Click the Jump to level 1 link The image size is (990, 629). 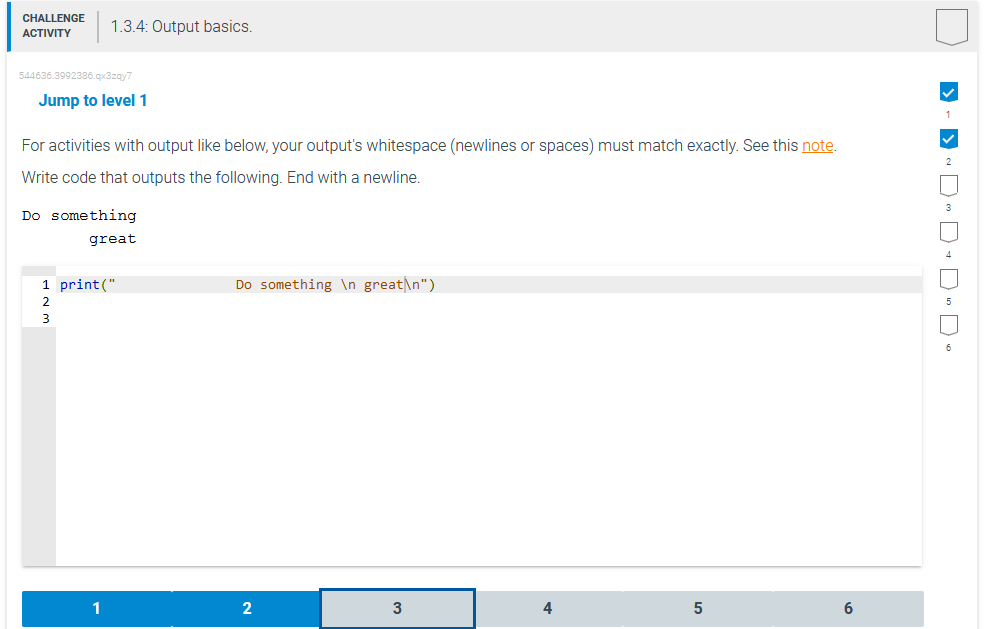pyautogui.click(x=93, y=100)
